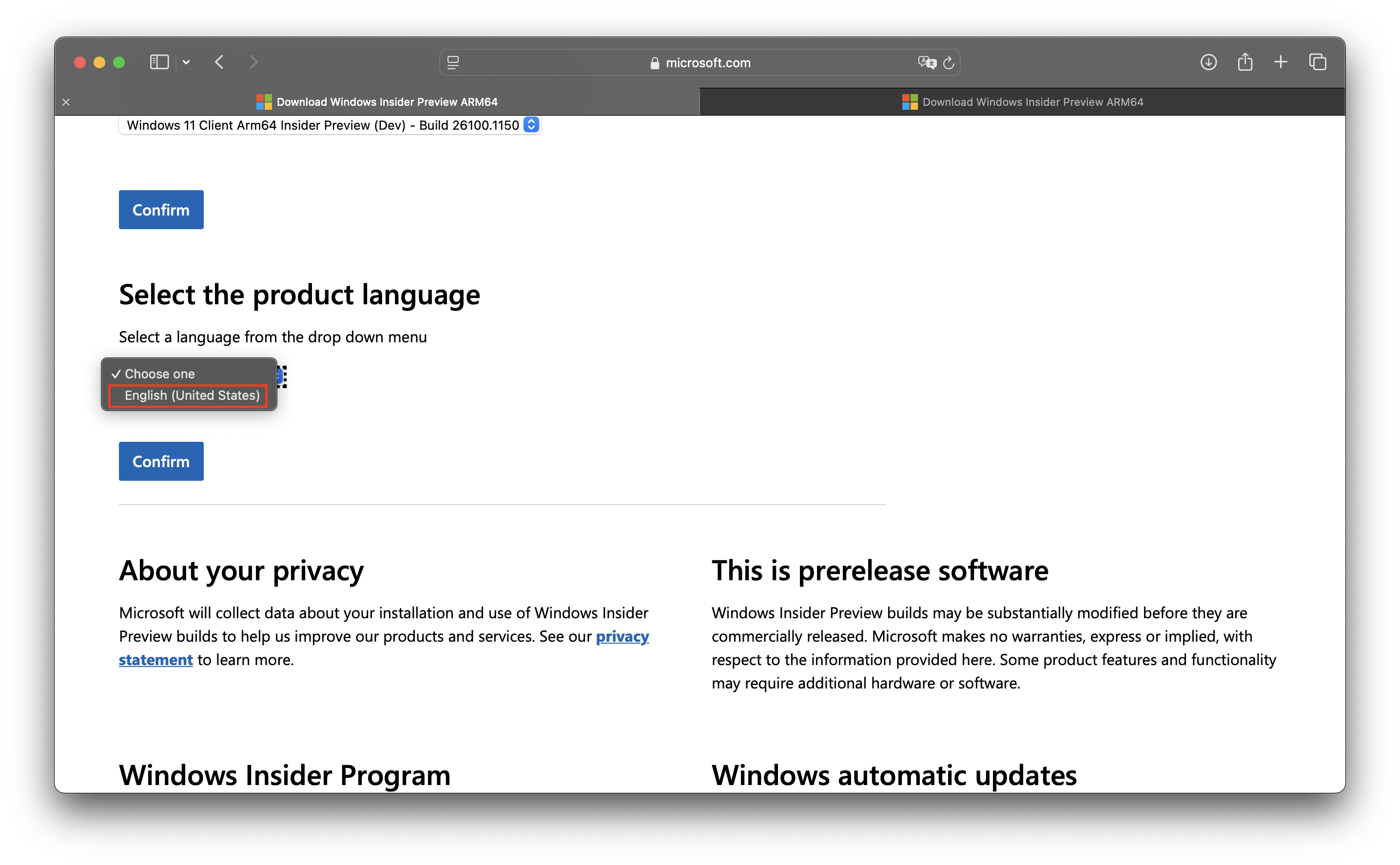Click the forward navigation arrow
This screenshot has height=865, width=1400.
[x=254, y=62]
